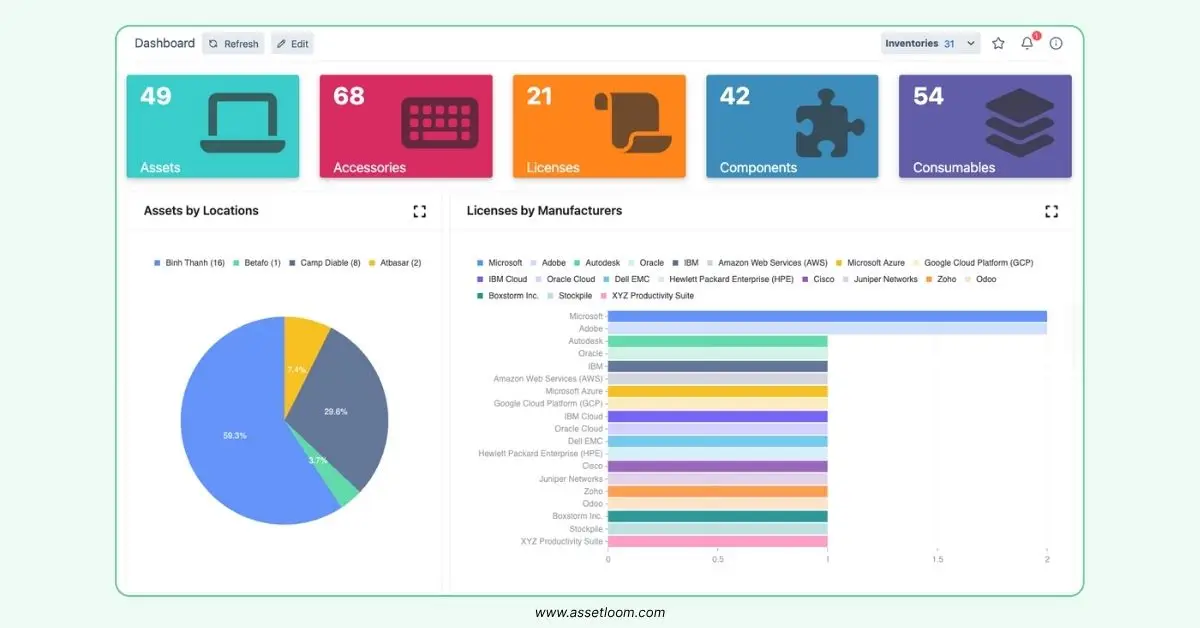
Task: Open the Components card with 42
Action: 792,127
